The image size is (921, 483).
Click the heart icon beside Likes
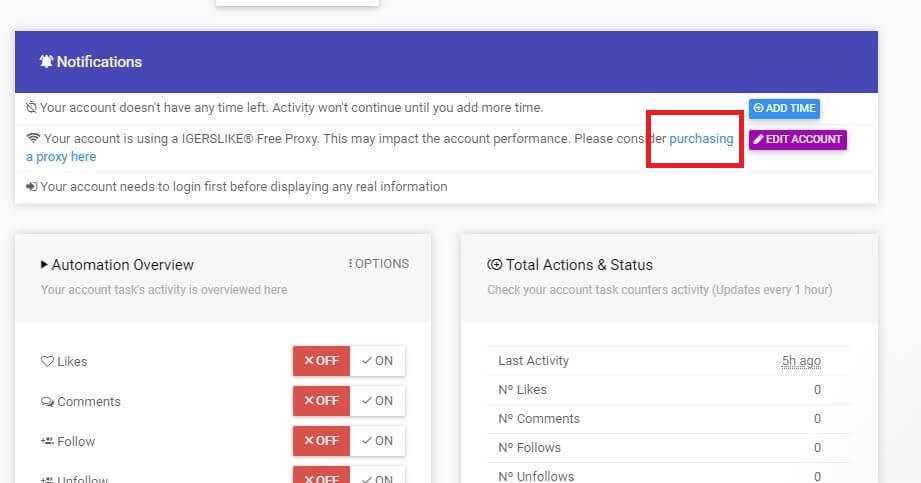pos(46,362)
